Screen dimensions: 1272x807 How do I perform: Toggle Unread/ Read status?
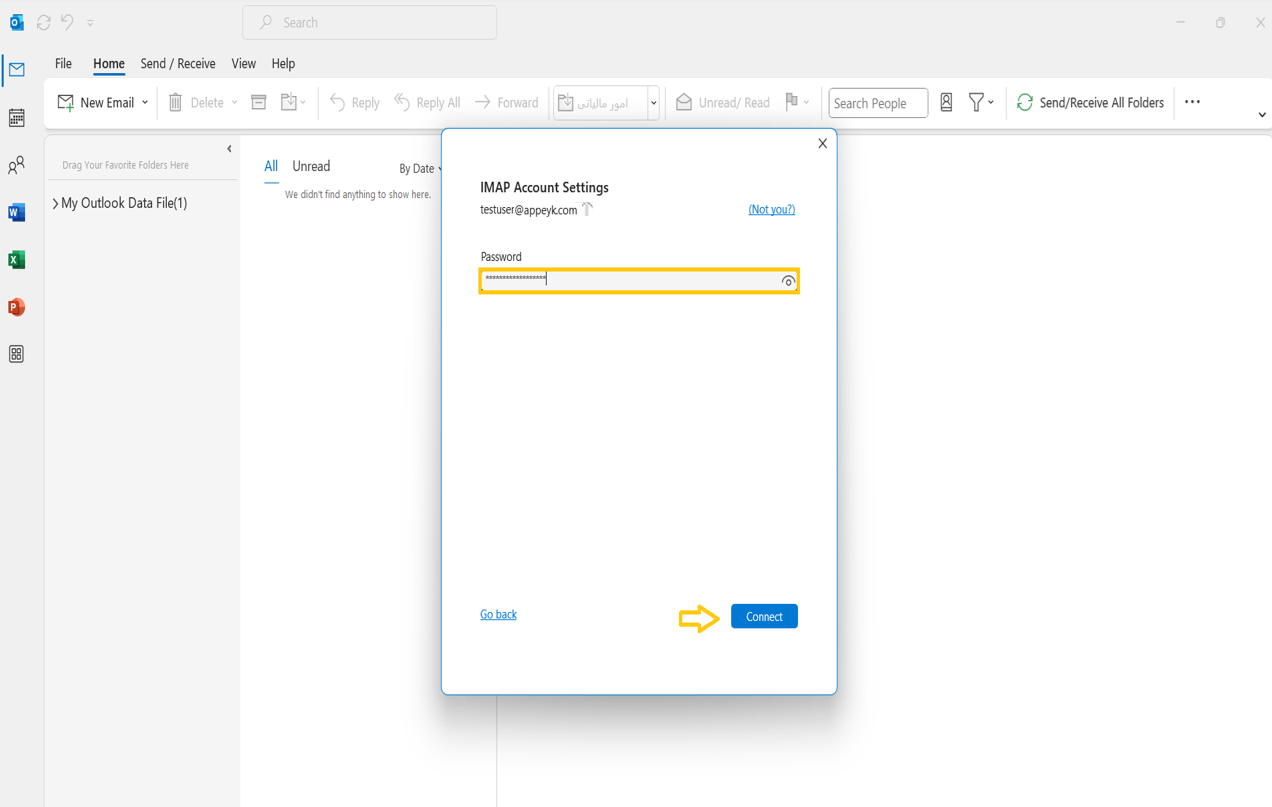click(x=723, y=102)
